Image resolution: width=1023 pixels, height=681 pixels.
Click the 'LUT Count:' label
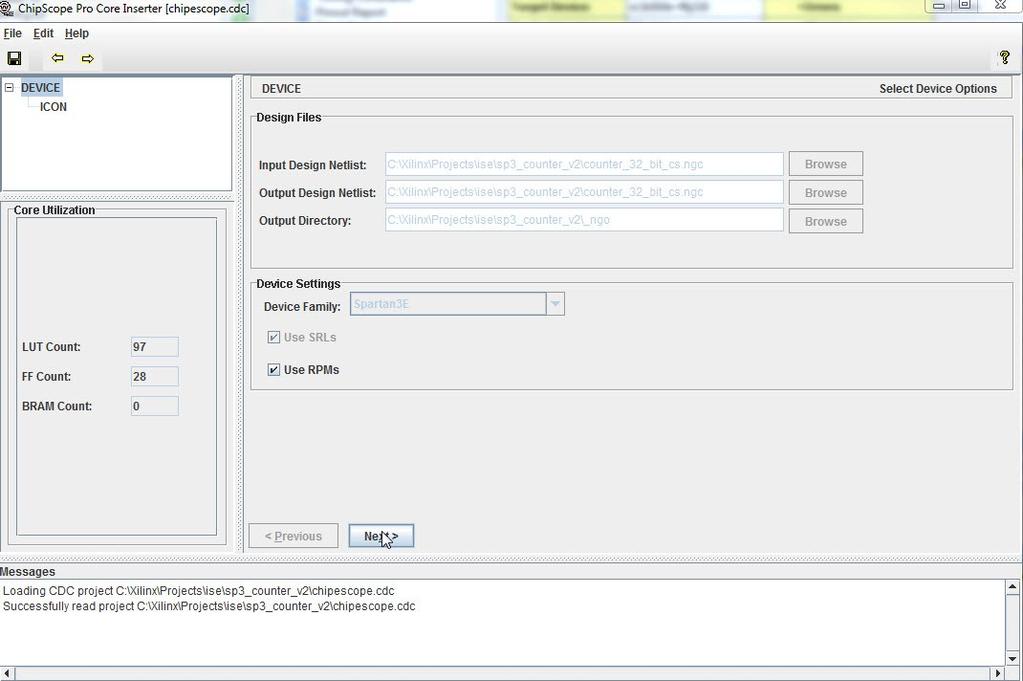click(x=52, y=347)
